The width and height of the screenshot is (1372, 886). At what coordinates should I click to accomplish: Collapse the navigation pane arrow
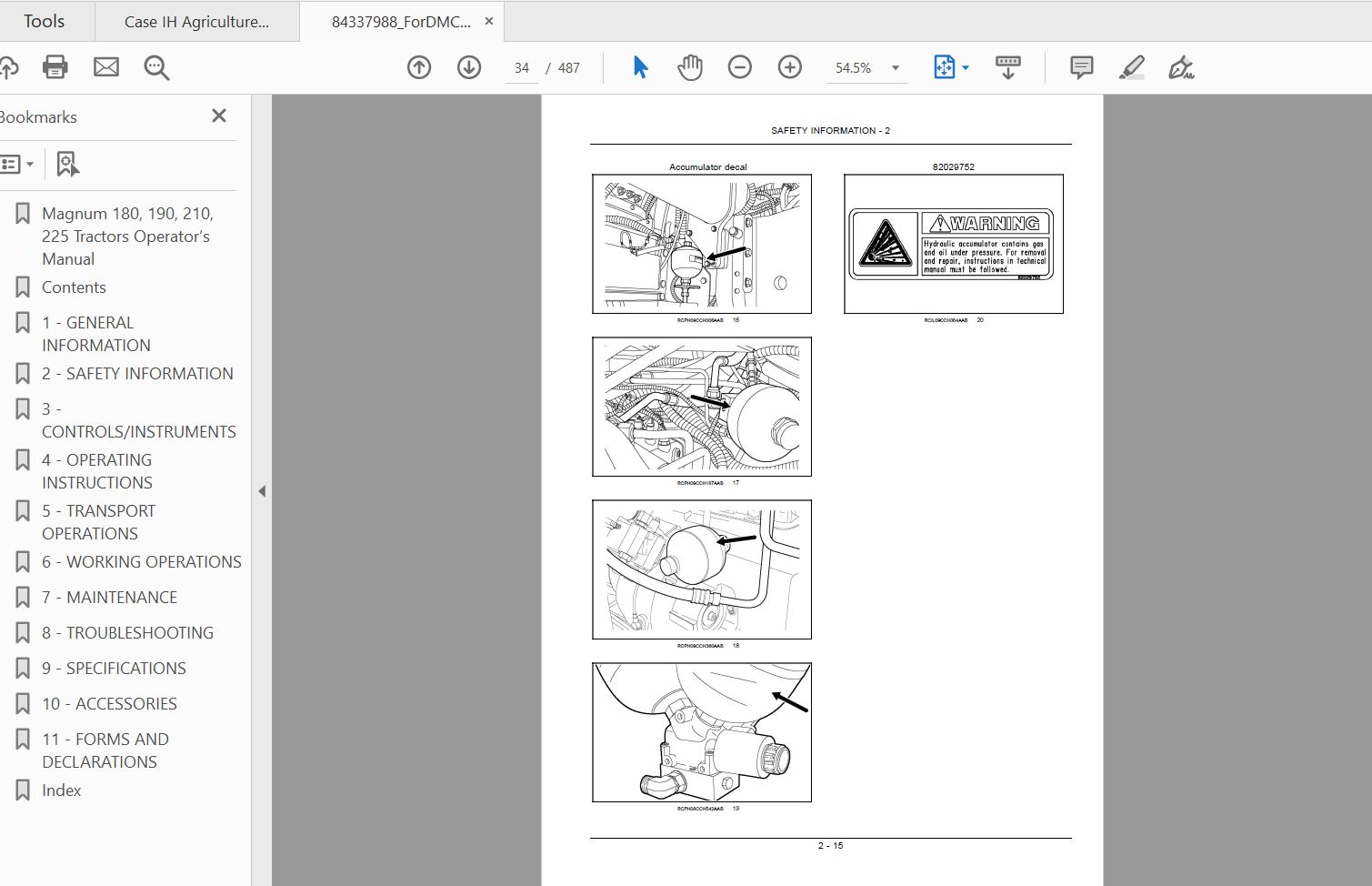pos(262,491)
